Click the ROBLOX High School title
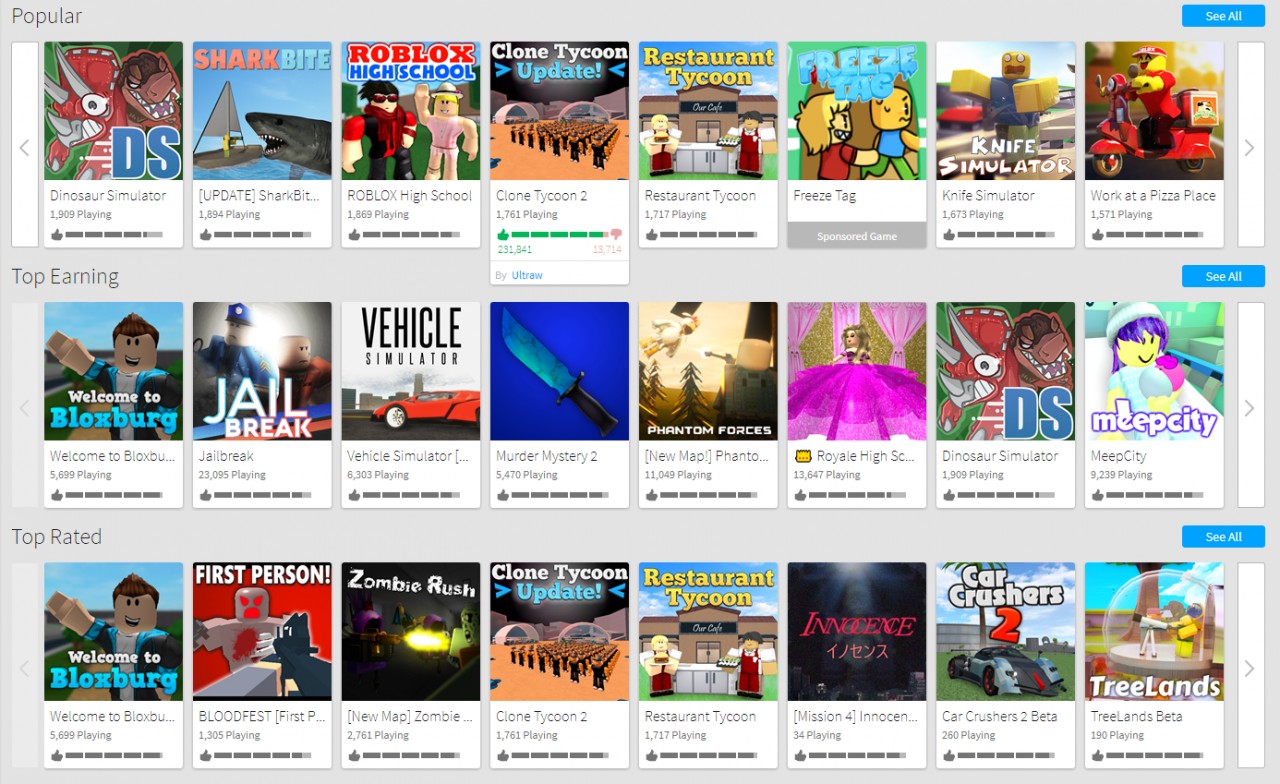Image resolution: width=1280 pixels, height=784 pixels. click(409, 196)
